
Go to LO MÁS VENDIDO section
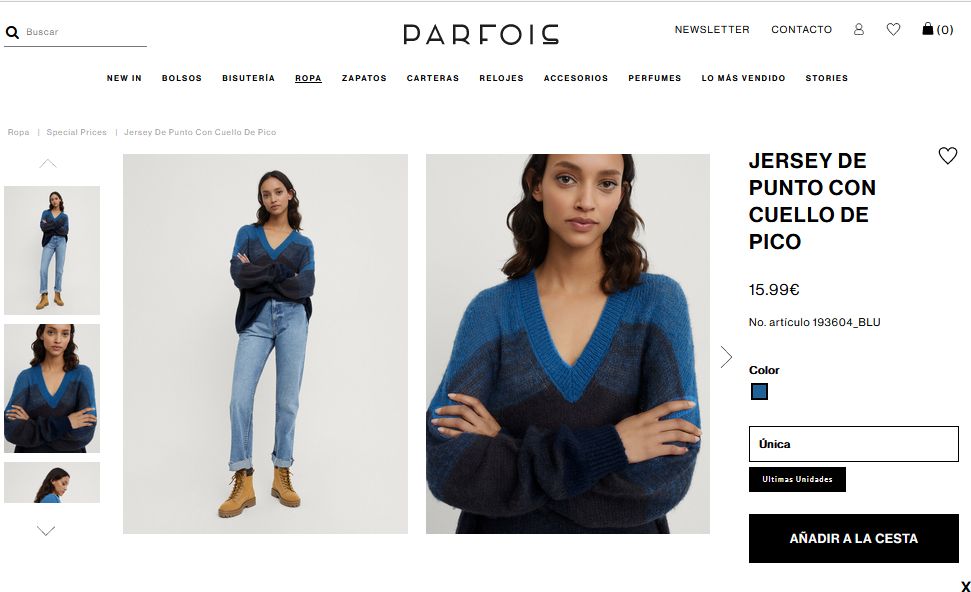[743, 78]
